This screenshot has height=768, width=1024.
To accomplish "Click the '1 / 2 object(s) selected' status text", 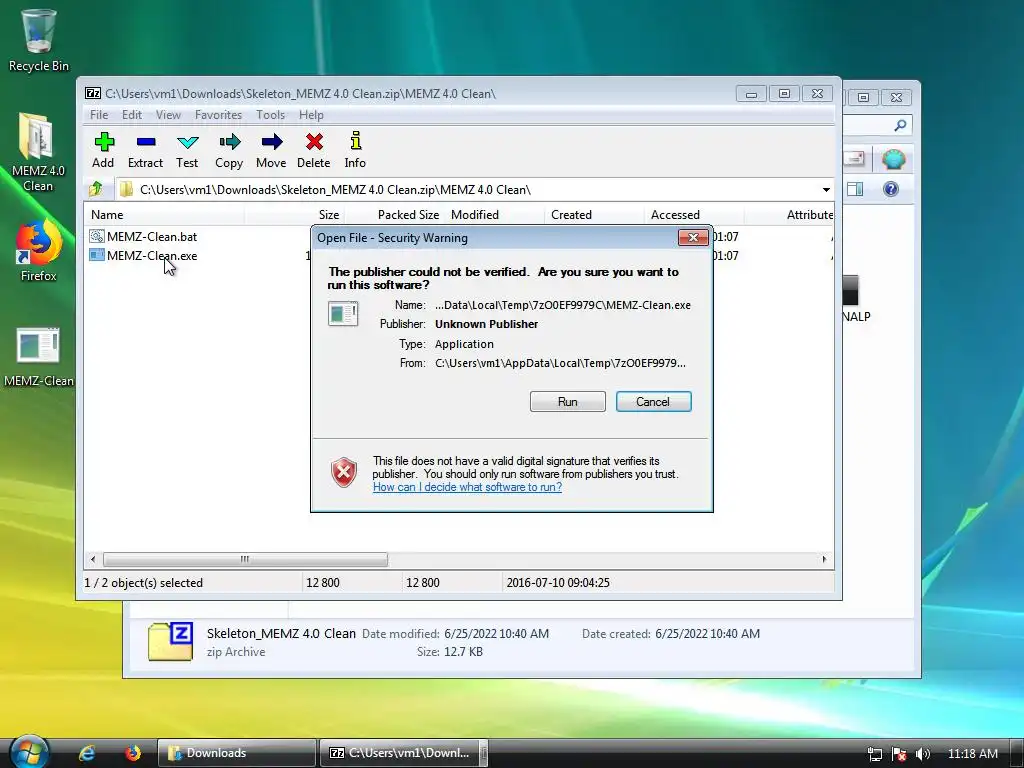I will tap(144, 583).
